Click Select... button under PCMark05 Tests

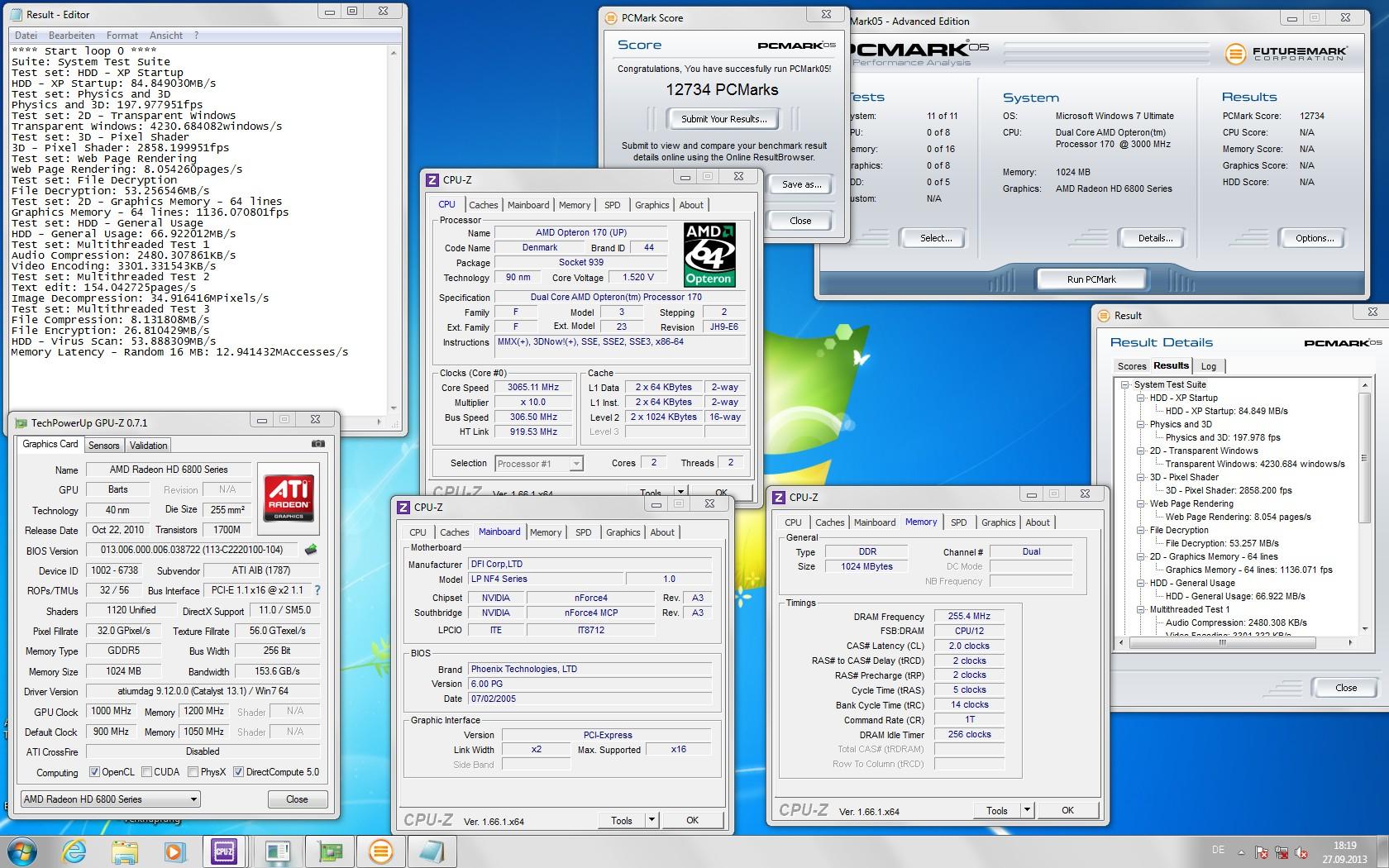click(936, 238)
